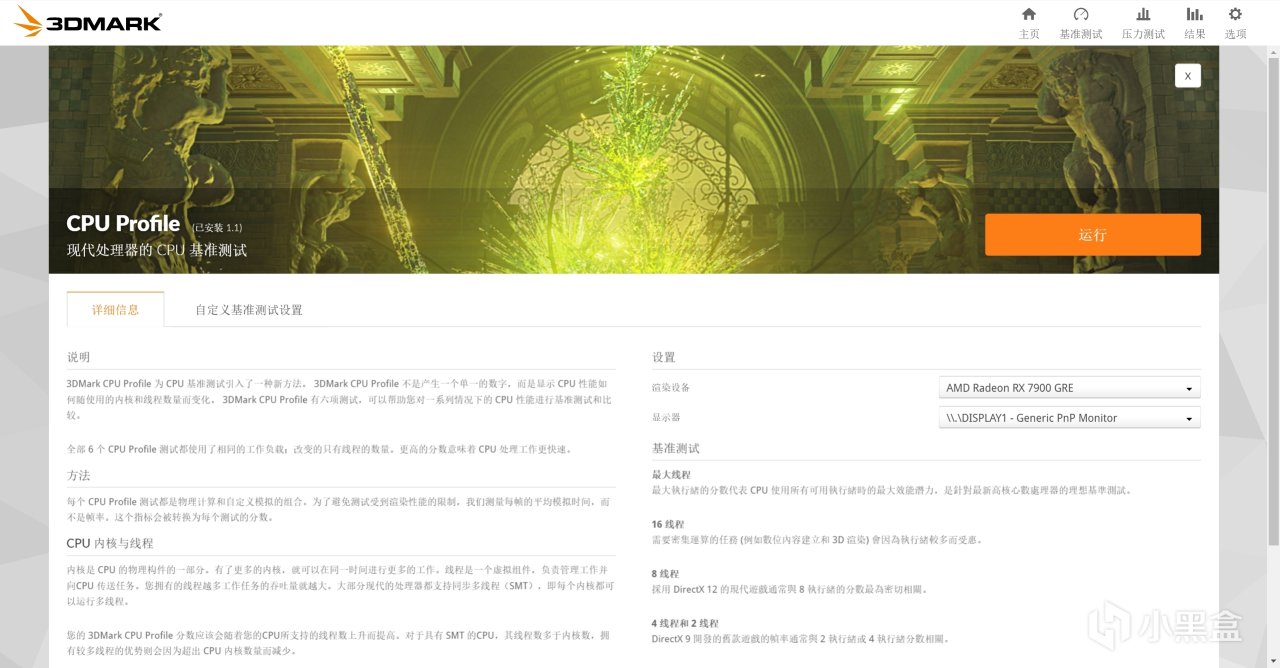Viewport: 1280px width, 668px height.
Task: Switch to the 详细信息 tab
Action: [115, 309]
